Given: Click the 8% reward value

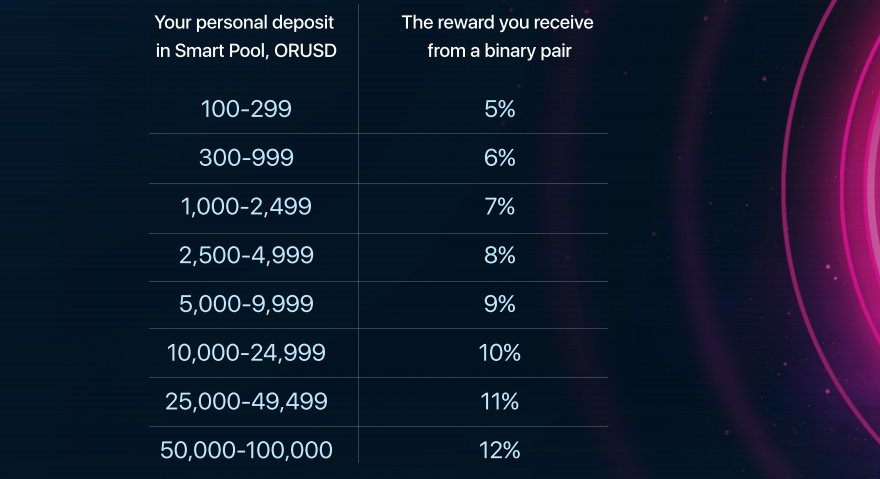Looking at the screenshot, I should pos(499,256).
